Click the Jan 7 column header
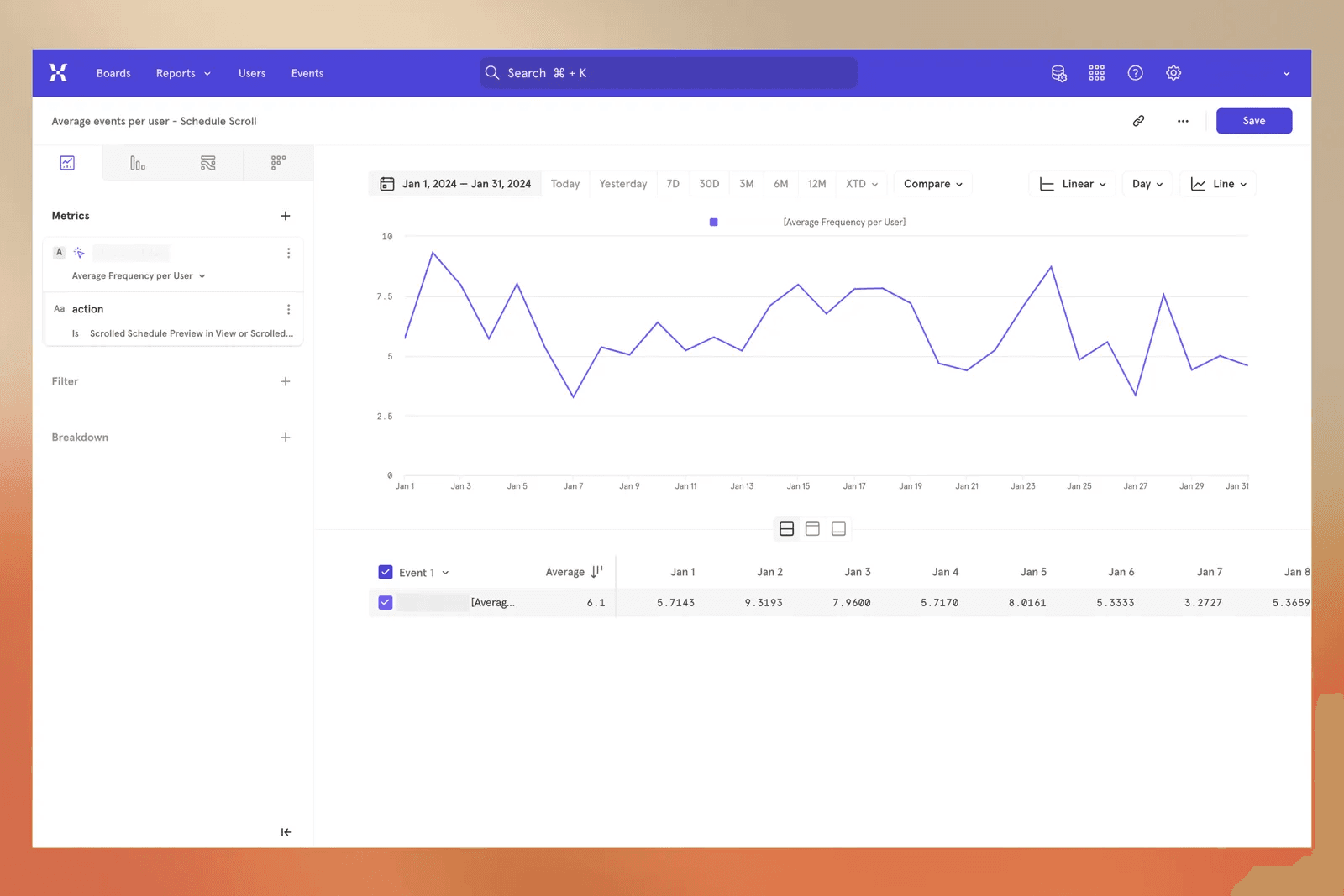 click(1210, 572)
